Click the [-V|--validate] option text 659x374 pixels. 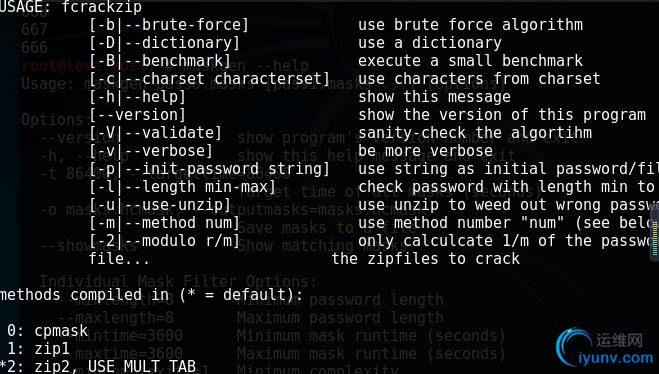pyautogui.click(x=156, y=133)
